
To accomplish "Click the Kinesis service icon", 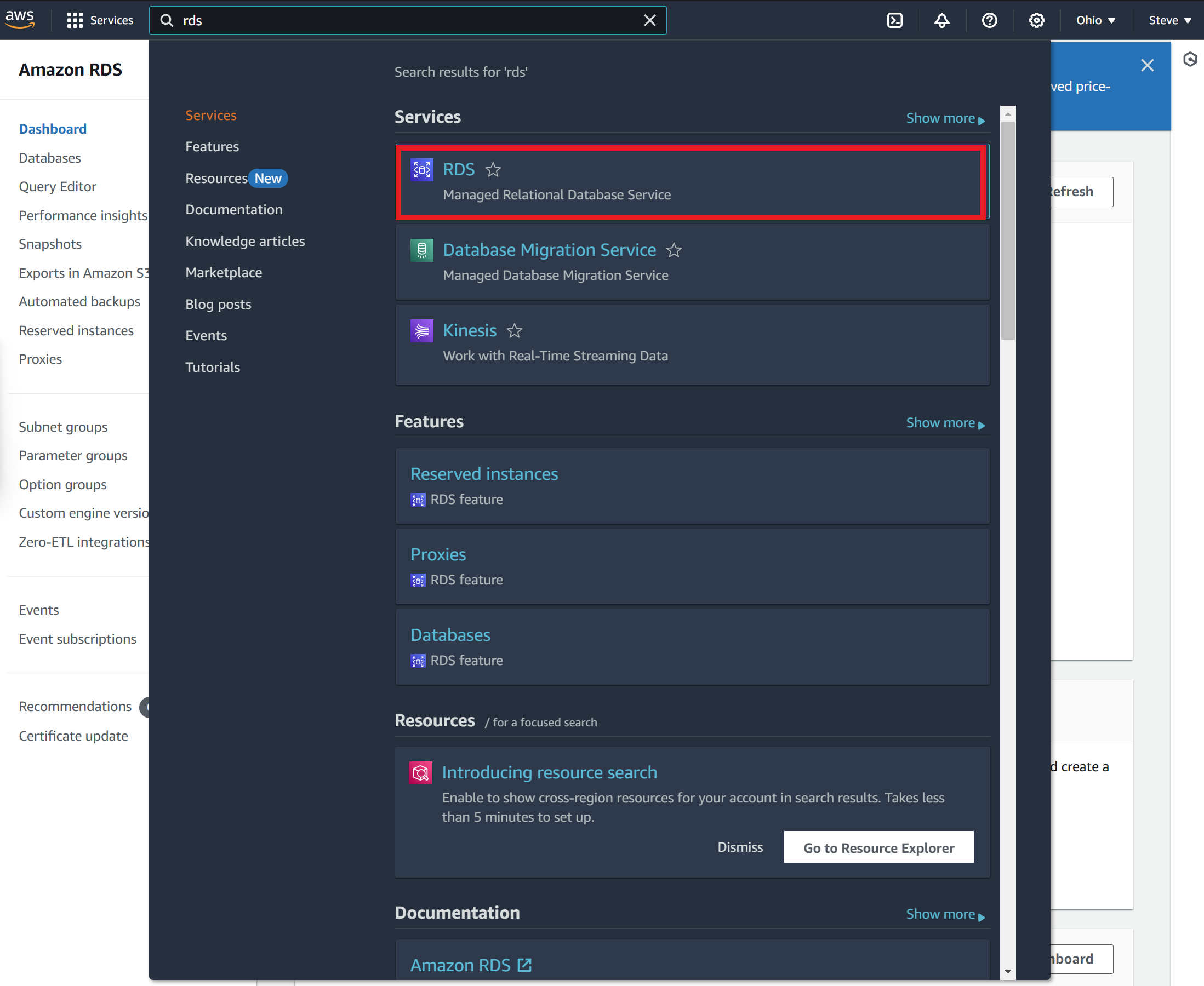I will 421,330.
